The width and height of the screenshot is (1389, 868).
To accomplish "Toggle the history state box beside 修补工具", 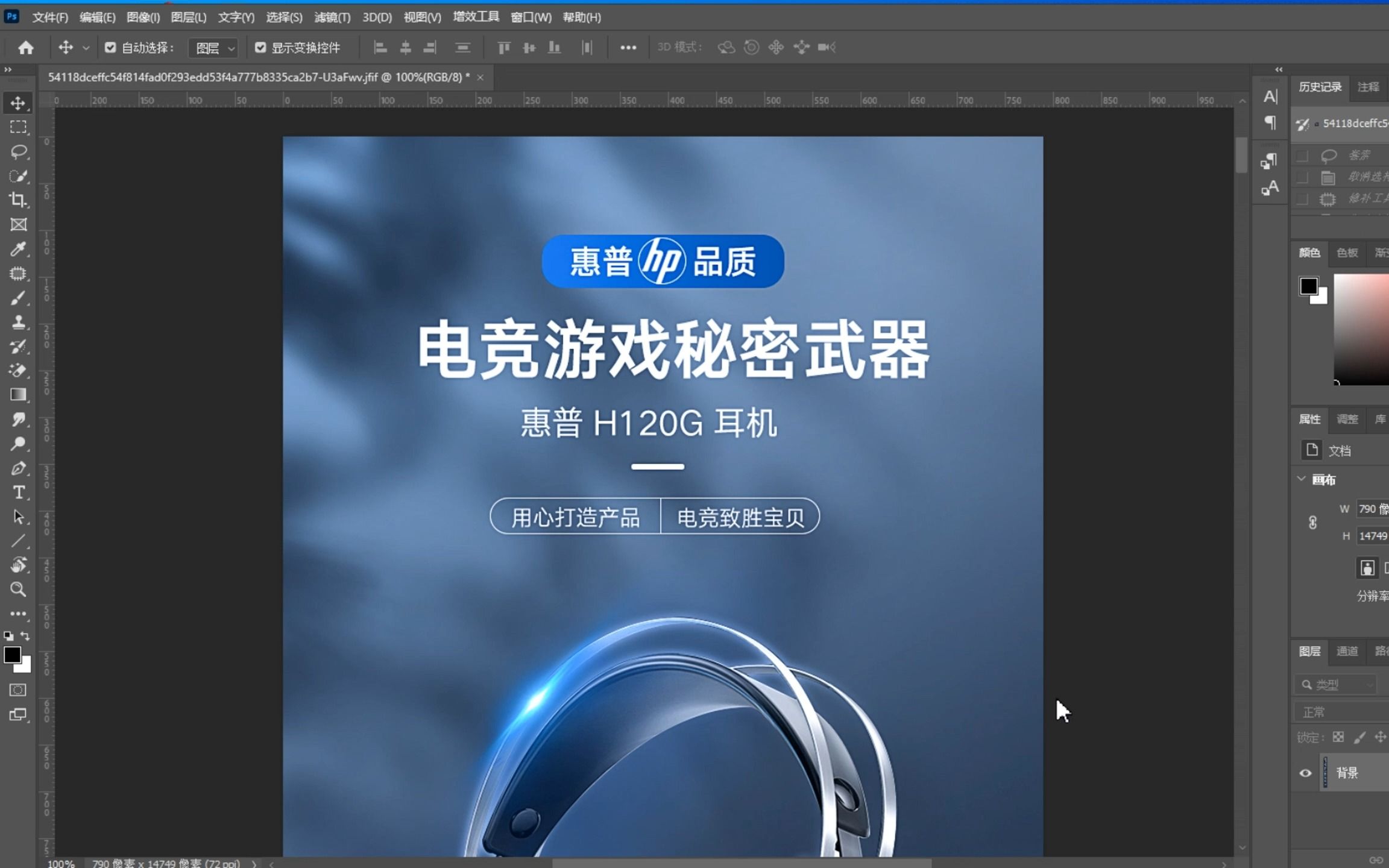I will click(1302, 199).
